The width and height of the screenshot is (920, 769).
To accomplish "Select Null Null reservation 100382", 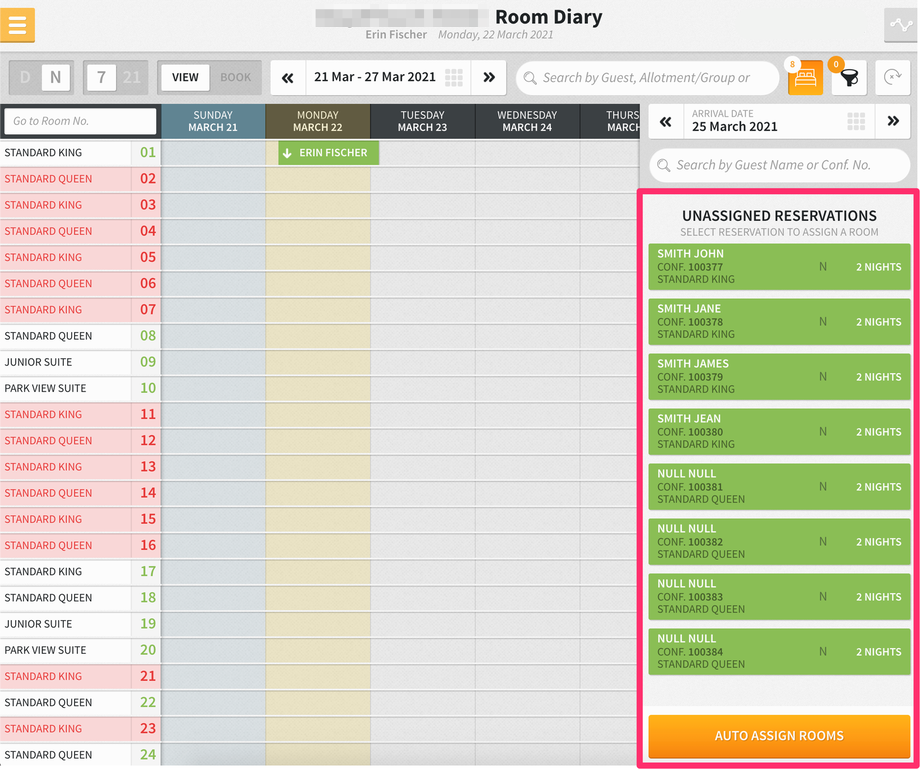I will point(779,541).
